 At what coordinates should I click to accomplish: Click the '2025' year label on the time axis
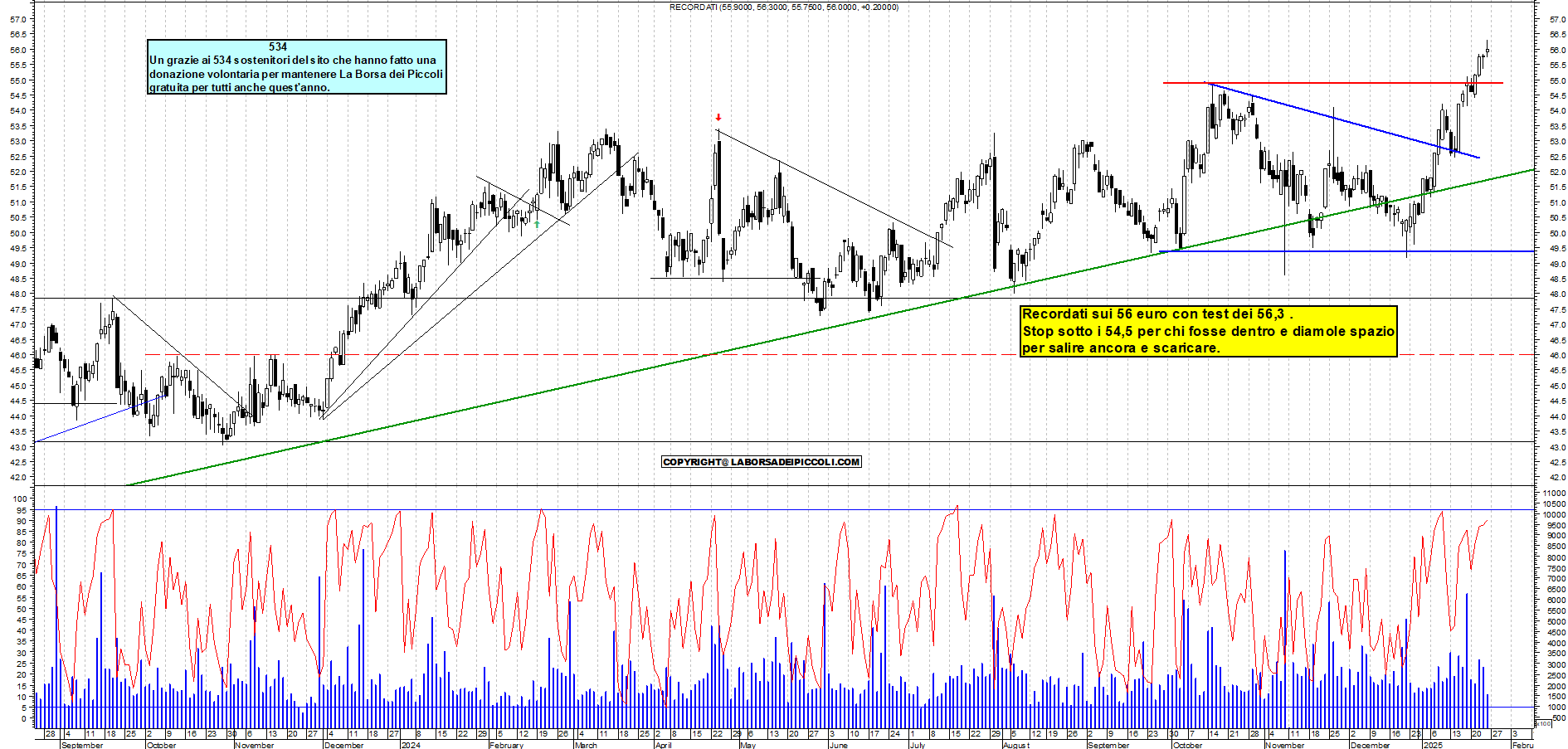point(1433,745)
